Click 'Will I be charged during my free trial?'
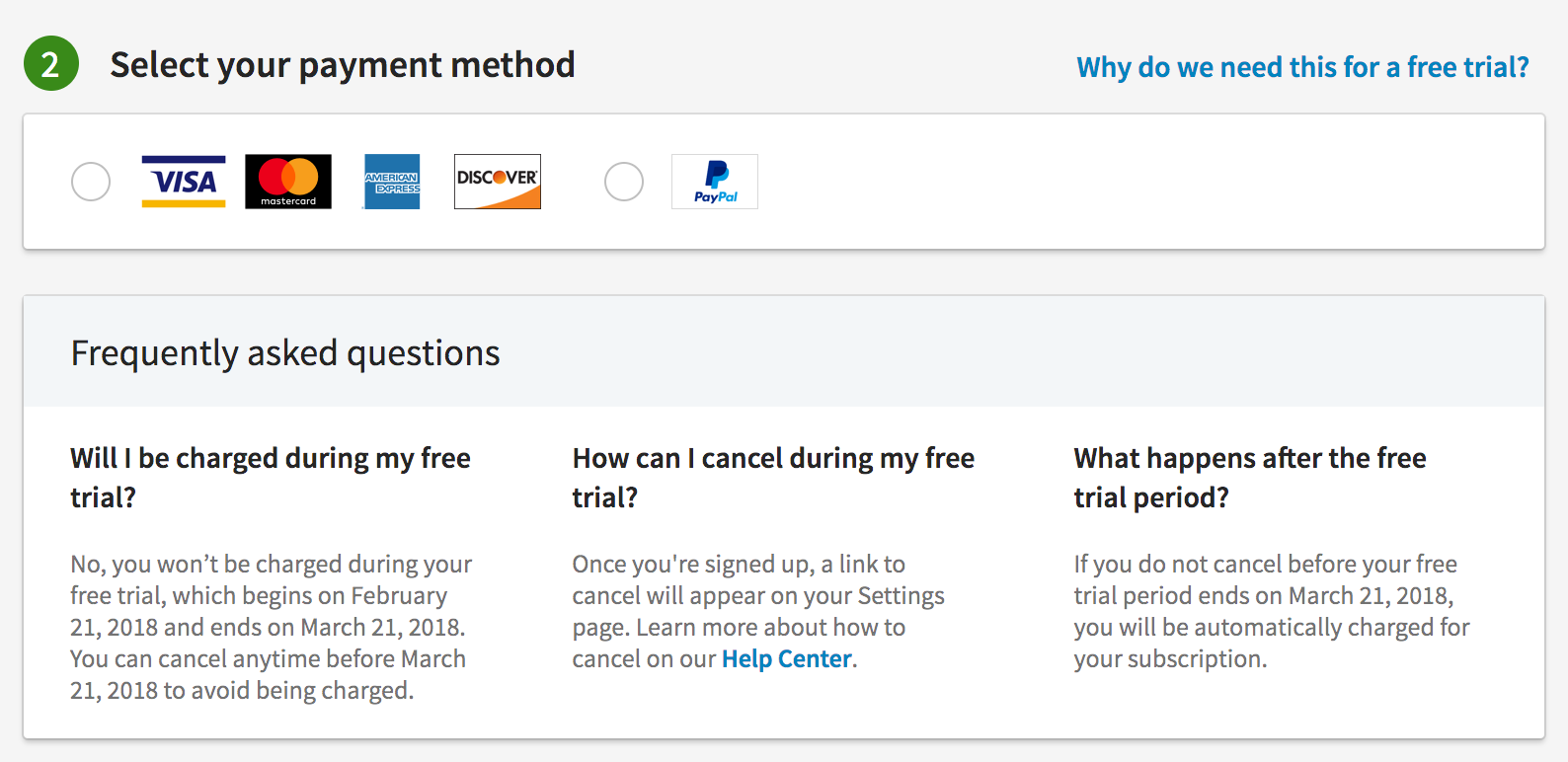 tap(271, 478)
